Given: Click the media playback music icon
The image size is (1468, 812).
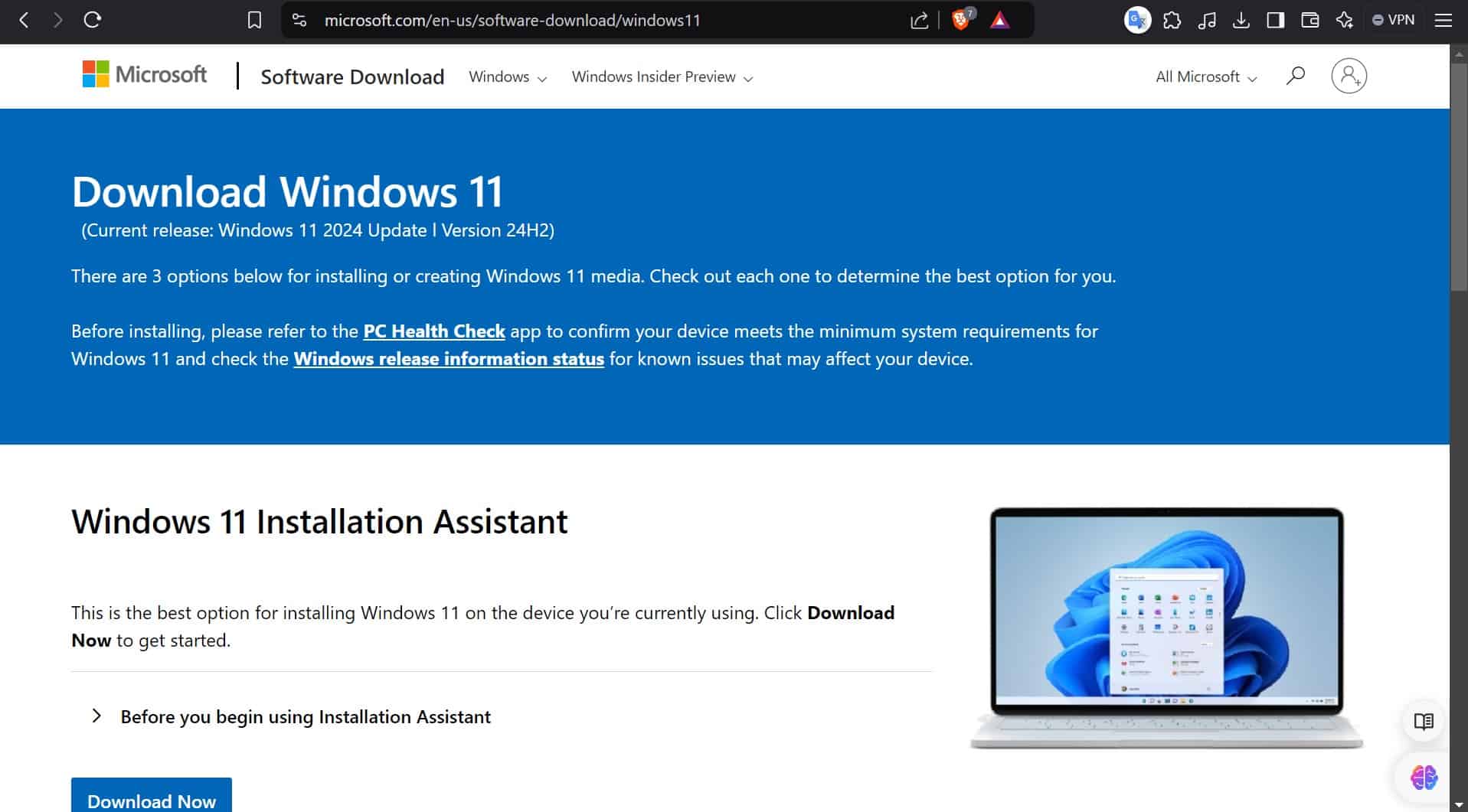Looking at the screenshot, I should (x=1207, y=20).
